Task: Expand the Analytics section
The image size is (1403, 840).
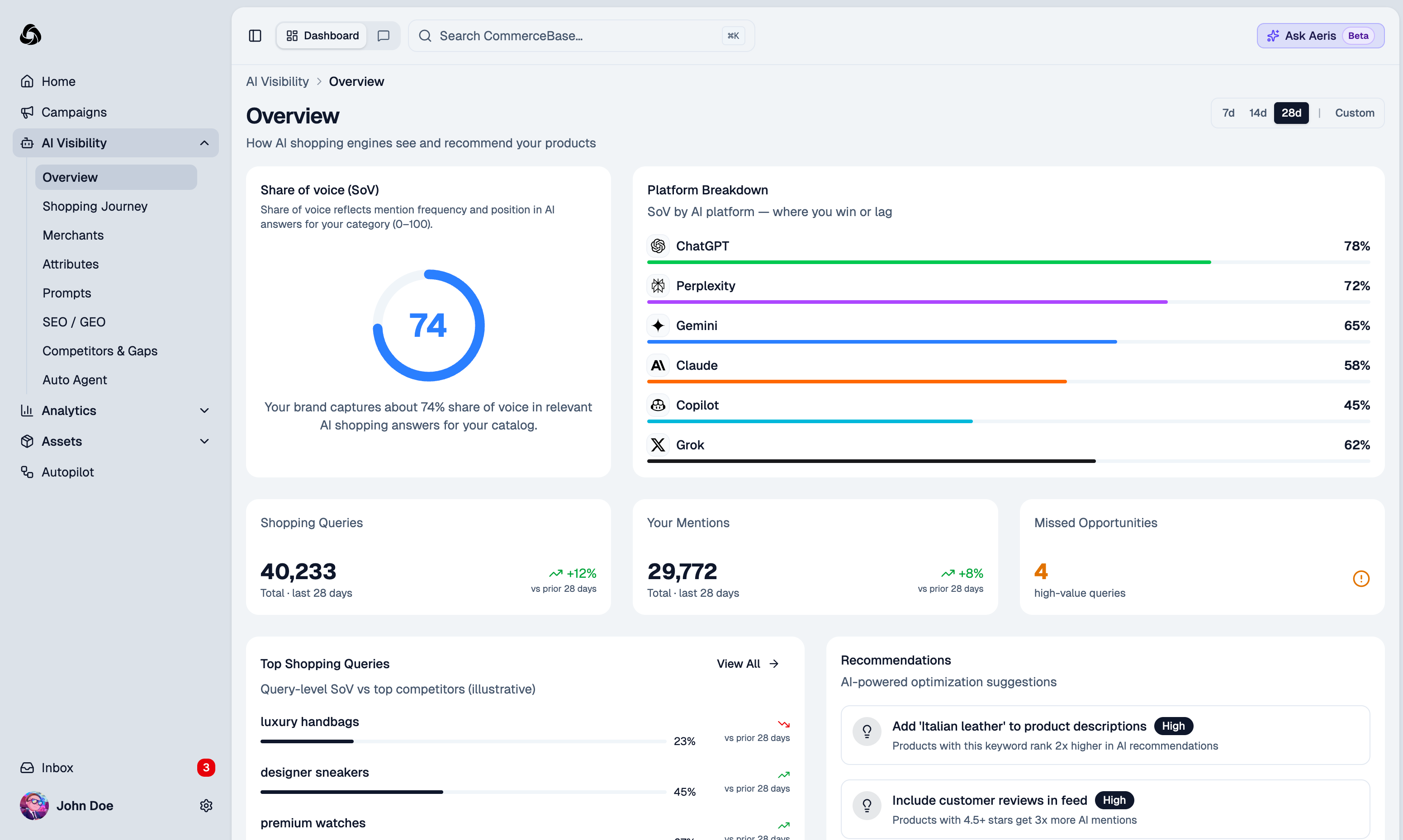Action: click(204, 411)
